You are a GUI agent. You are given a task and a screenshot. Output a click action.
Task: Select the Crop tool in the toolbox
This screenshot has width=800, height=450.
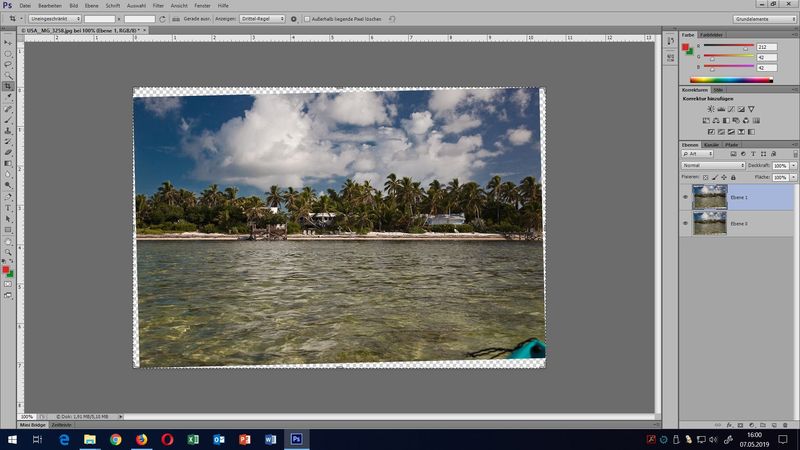[x=8, y=87]
